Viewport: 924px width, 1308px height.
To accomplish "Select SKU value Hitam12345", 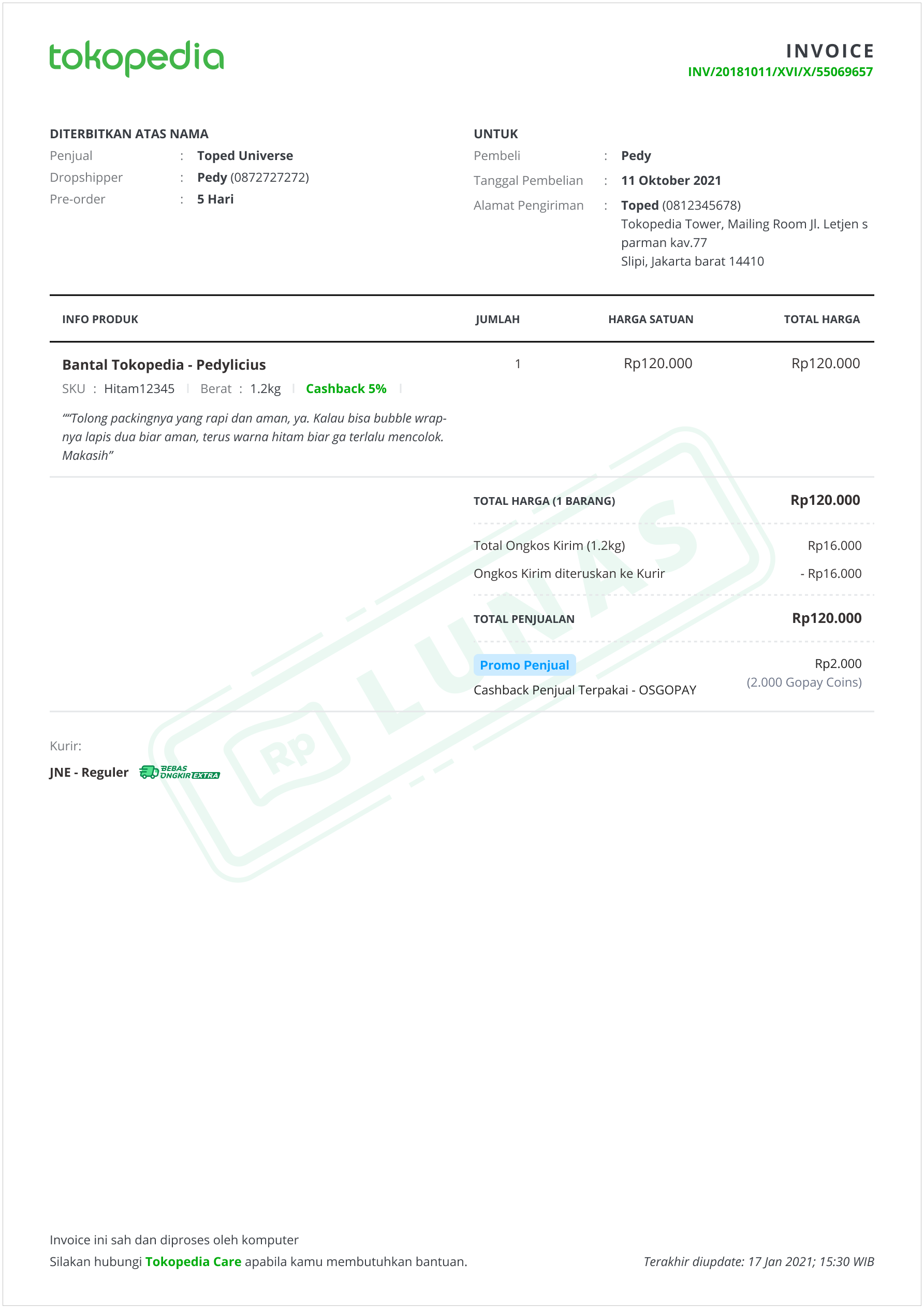I will 139,388.
